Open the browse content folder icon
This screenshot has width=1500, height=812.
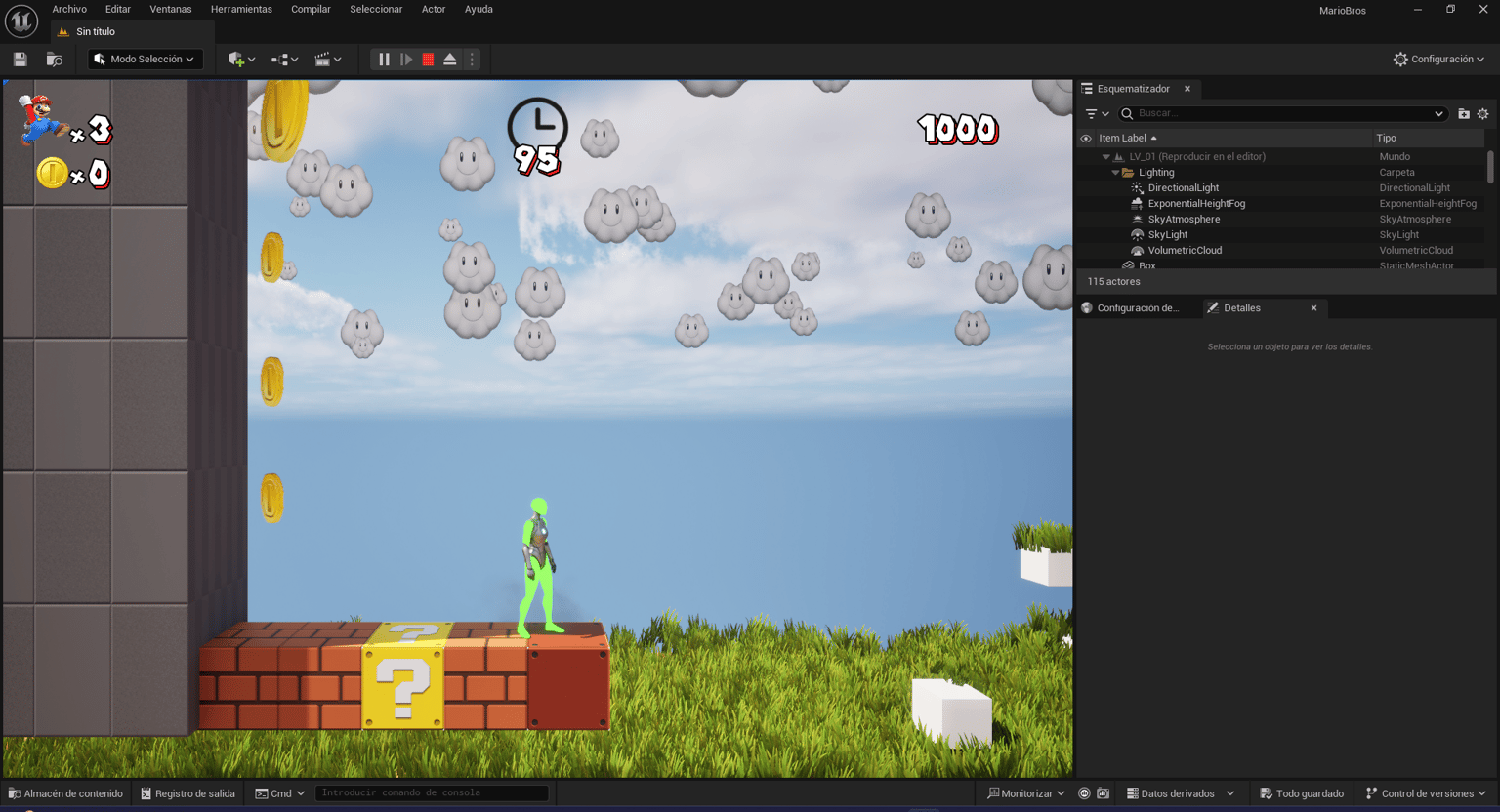(54, 60)
